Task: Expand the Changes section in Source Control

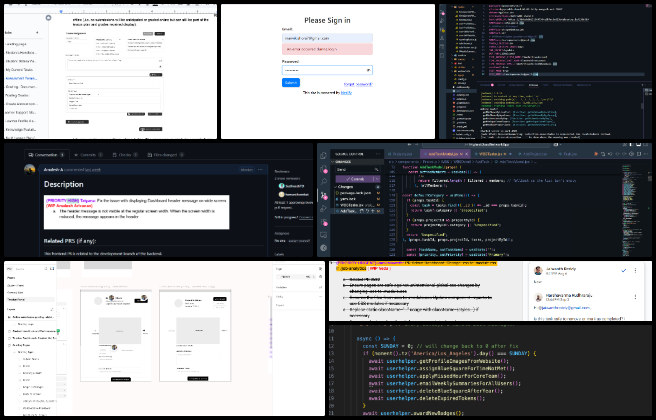Action: pos(335,185)
